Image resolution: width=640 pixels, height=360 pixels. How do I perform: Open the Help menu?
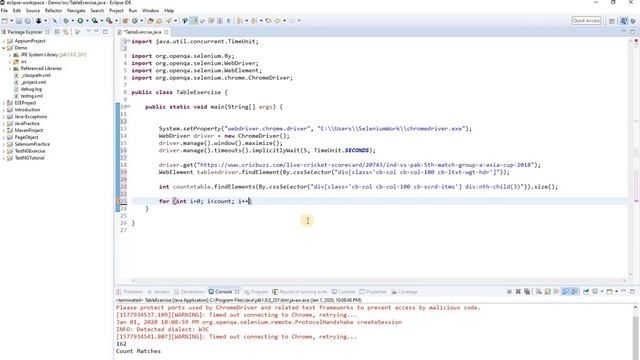(x=169, y=10)
